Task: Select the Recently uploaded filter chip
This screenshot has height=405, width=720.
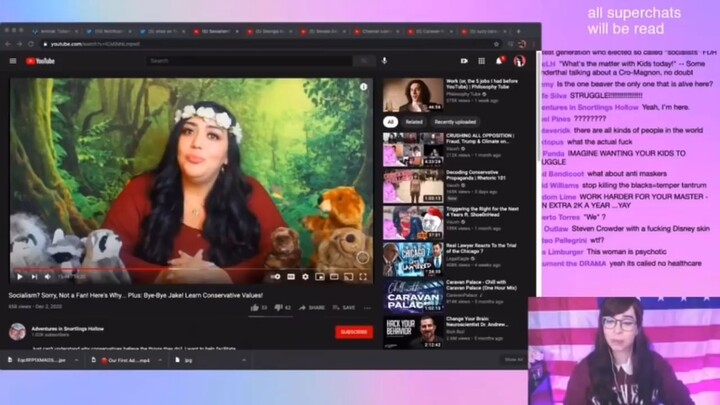Action: [x=455, y=122]
